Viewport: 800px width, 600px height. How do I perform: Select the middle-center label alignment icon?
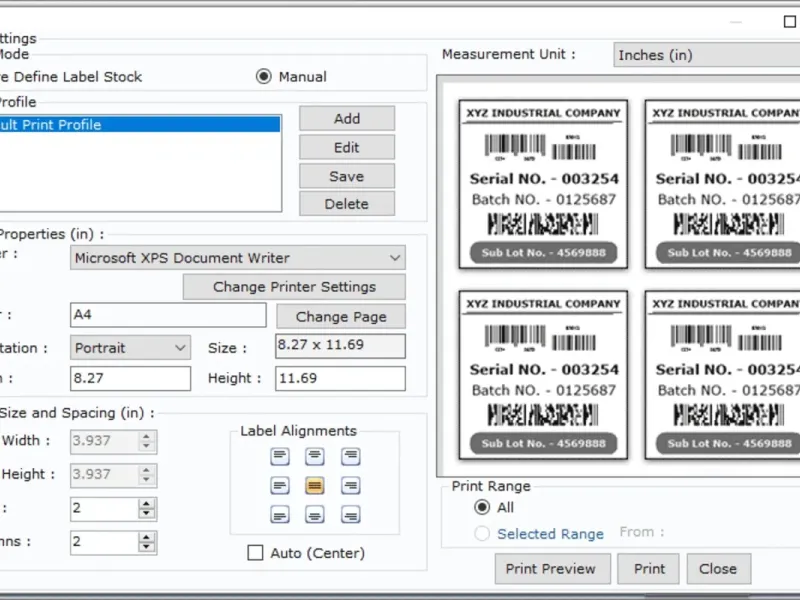(315, 486)
